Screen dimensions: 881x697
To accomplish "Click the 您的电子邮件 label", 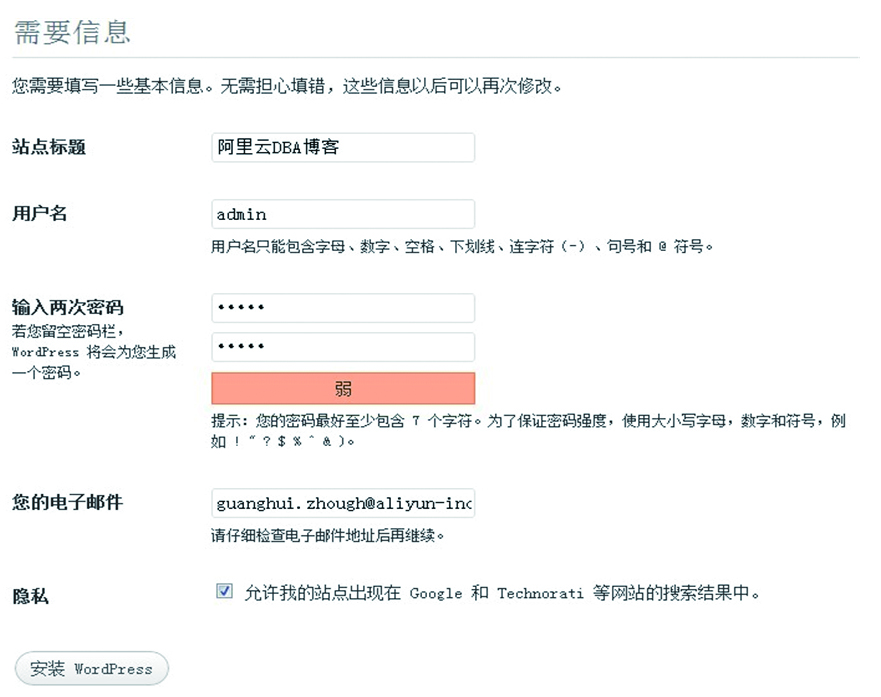I will (x=67, y=502).
